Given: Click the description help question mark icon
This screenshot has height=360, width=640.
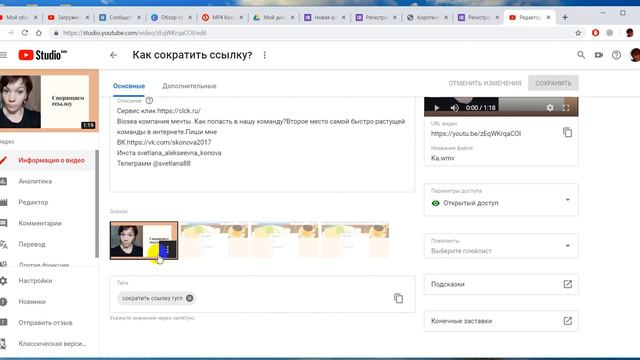Looking at the screenshot, I should pos(149,100).
